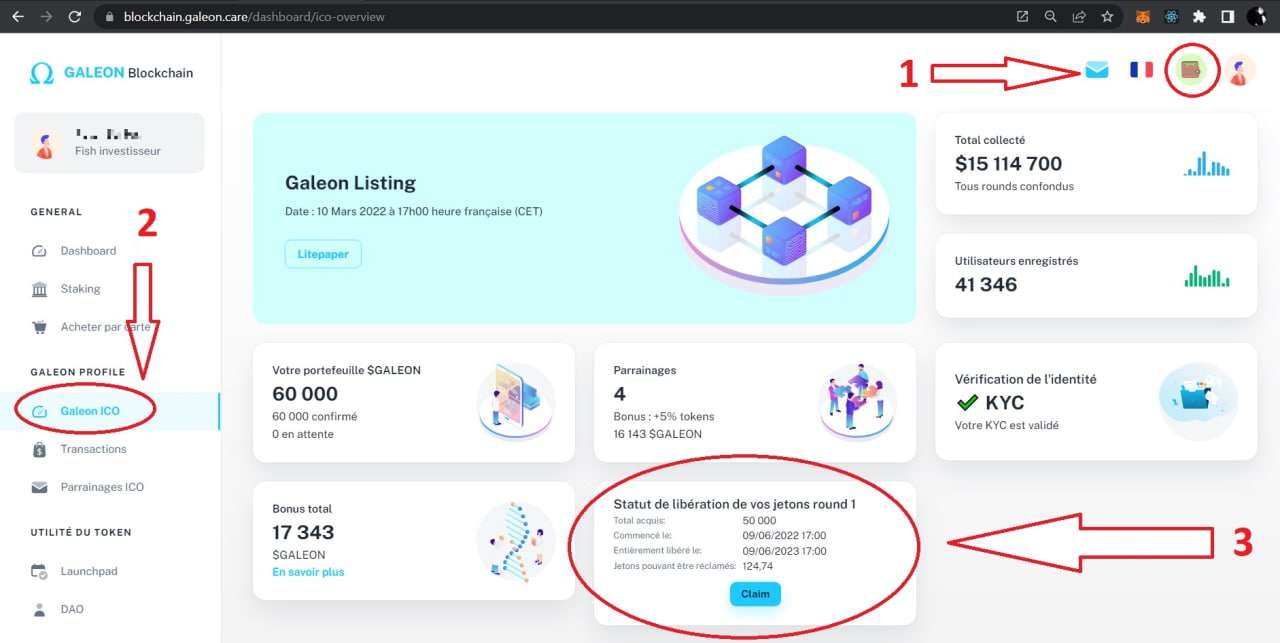Open the user avatar profile menu
The height and width of the screenshot is (643, 1280).
click(1240, 70)
